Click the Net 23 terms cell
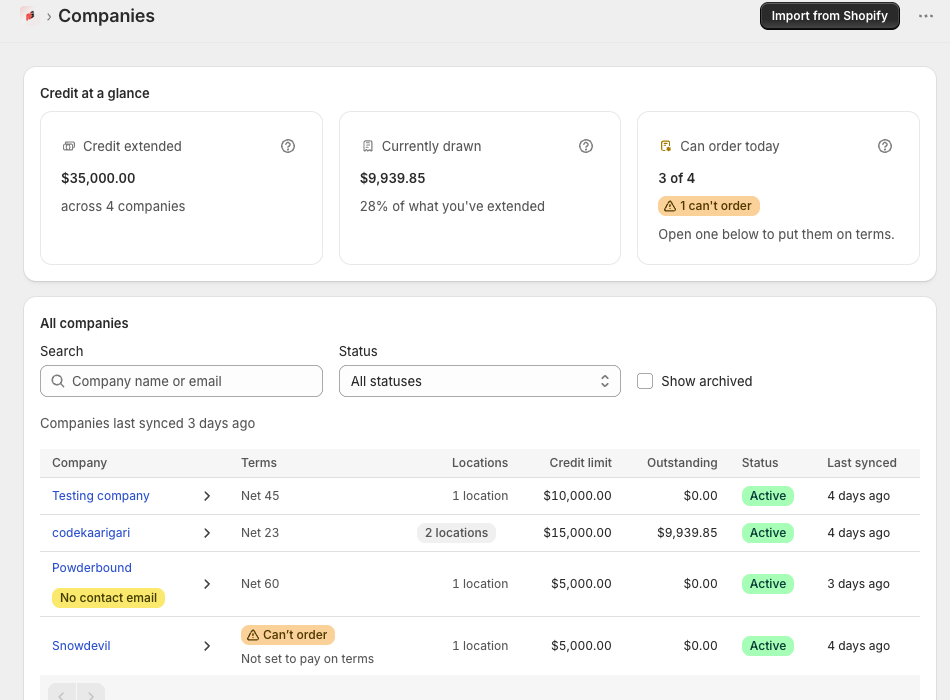Screen dimensions: 950x700 pos(260,533)
